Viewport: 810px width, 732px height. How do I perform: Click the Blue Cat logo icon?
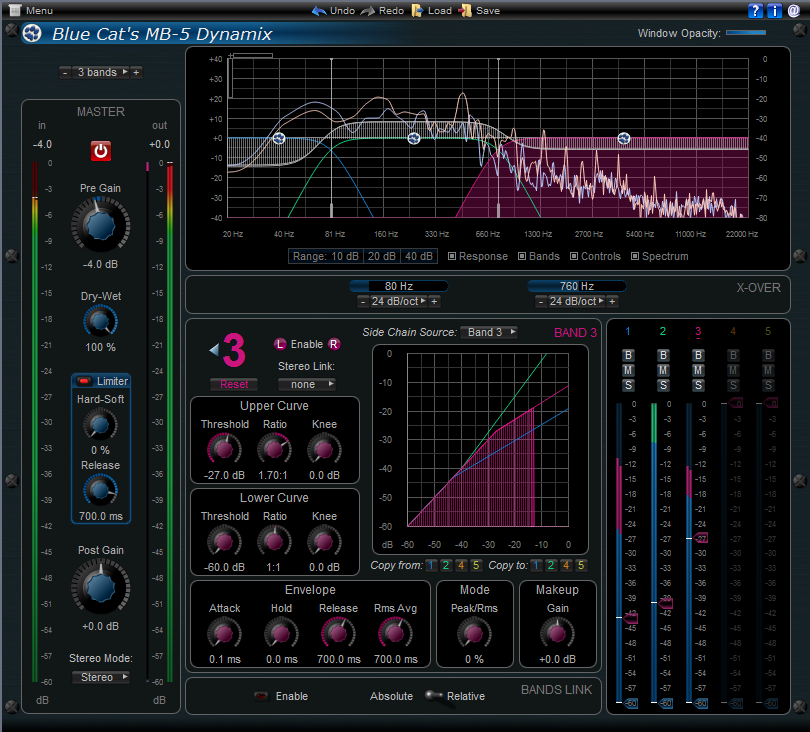coord(32,34)
